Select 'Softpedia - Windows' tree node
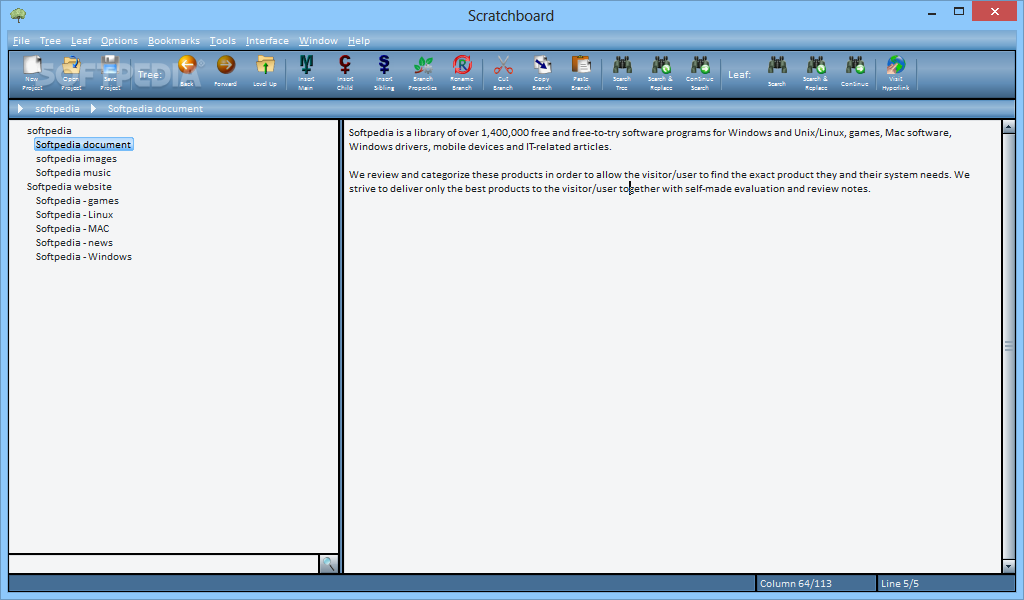This screenshot has width=1024, height=600. [x=84, y=257]
